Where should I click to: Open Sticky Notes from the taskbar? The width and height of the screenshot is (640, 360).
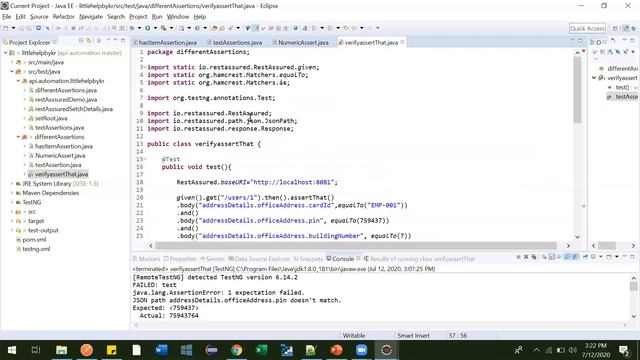click(111, 350)
